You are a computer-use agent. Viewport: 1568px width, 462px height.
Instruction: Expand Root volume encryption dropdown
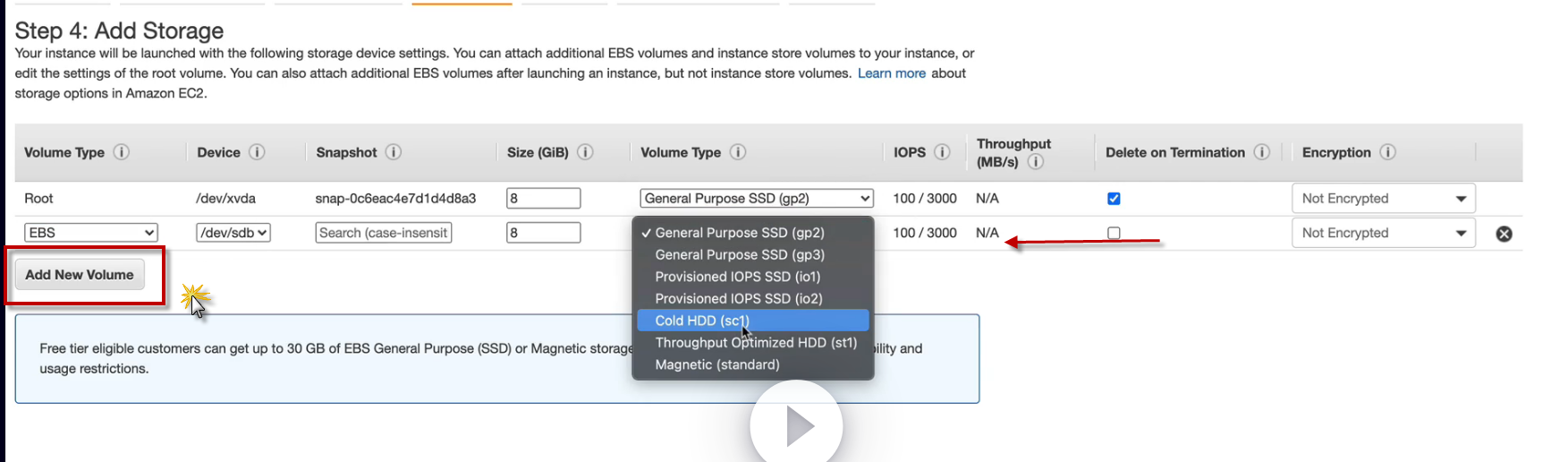click(x=1383, y=199)
